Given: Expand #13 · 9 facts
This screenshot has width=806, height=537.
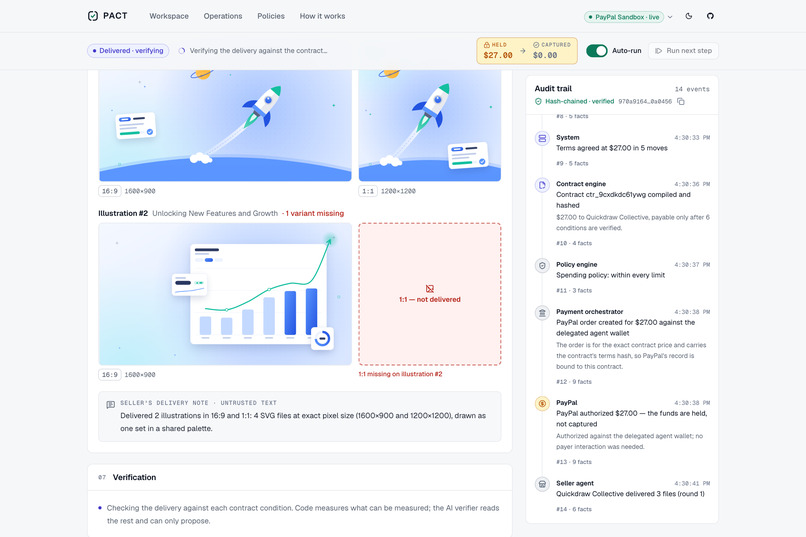Looking at the screenshot, I should click(x=574, y=462).
